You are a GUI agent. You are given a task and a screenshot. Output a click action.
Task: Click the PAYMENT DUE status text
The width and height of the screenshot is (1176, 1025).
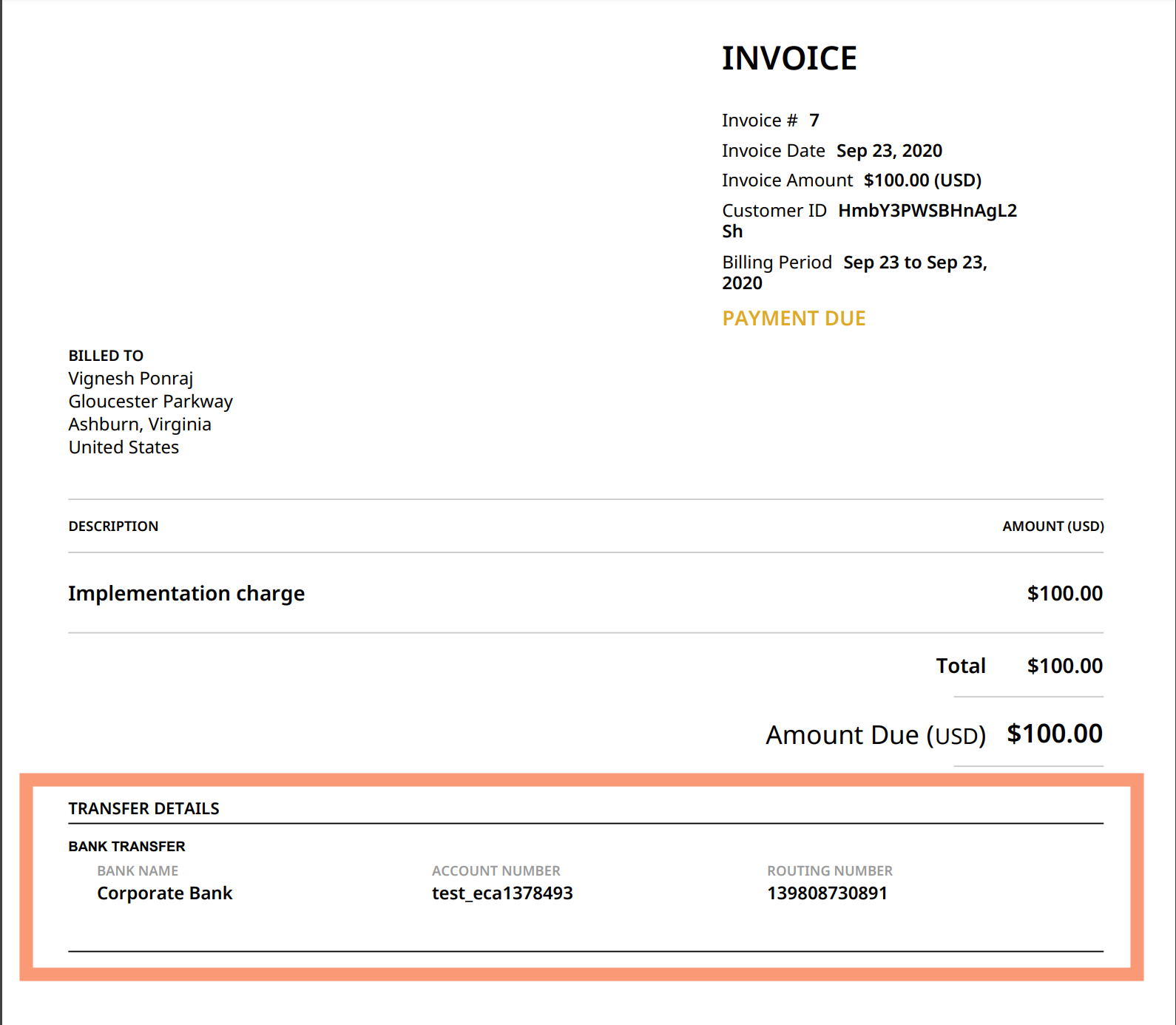click(794, 319)
